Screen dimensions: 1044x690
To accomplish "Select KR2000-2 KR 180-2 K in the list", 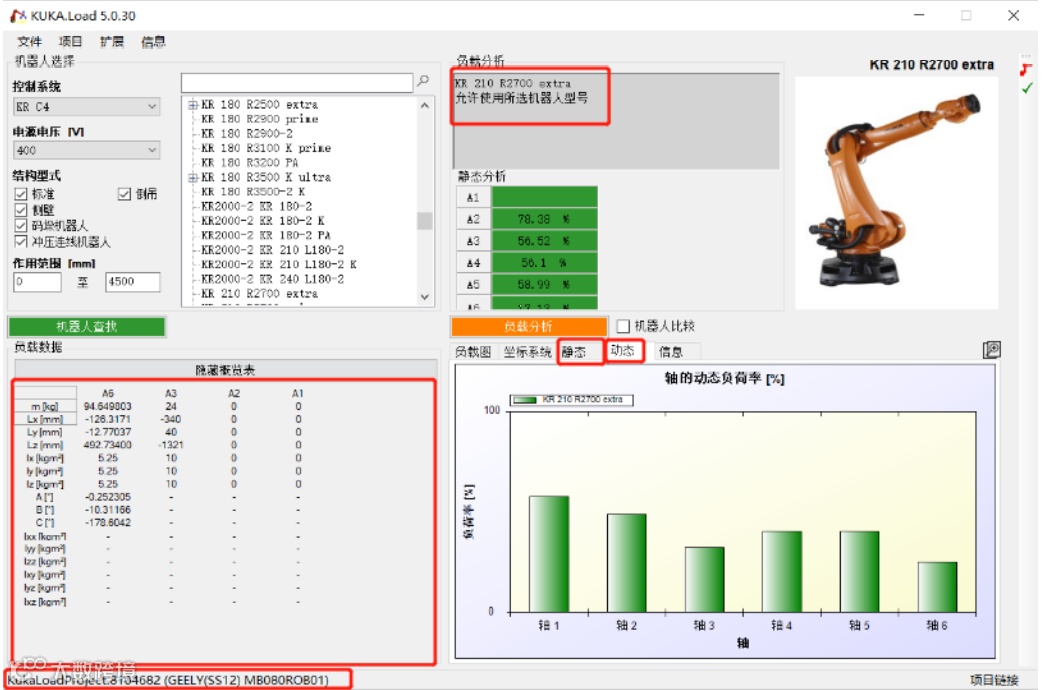I will 262,221.
